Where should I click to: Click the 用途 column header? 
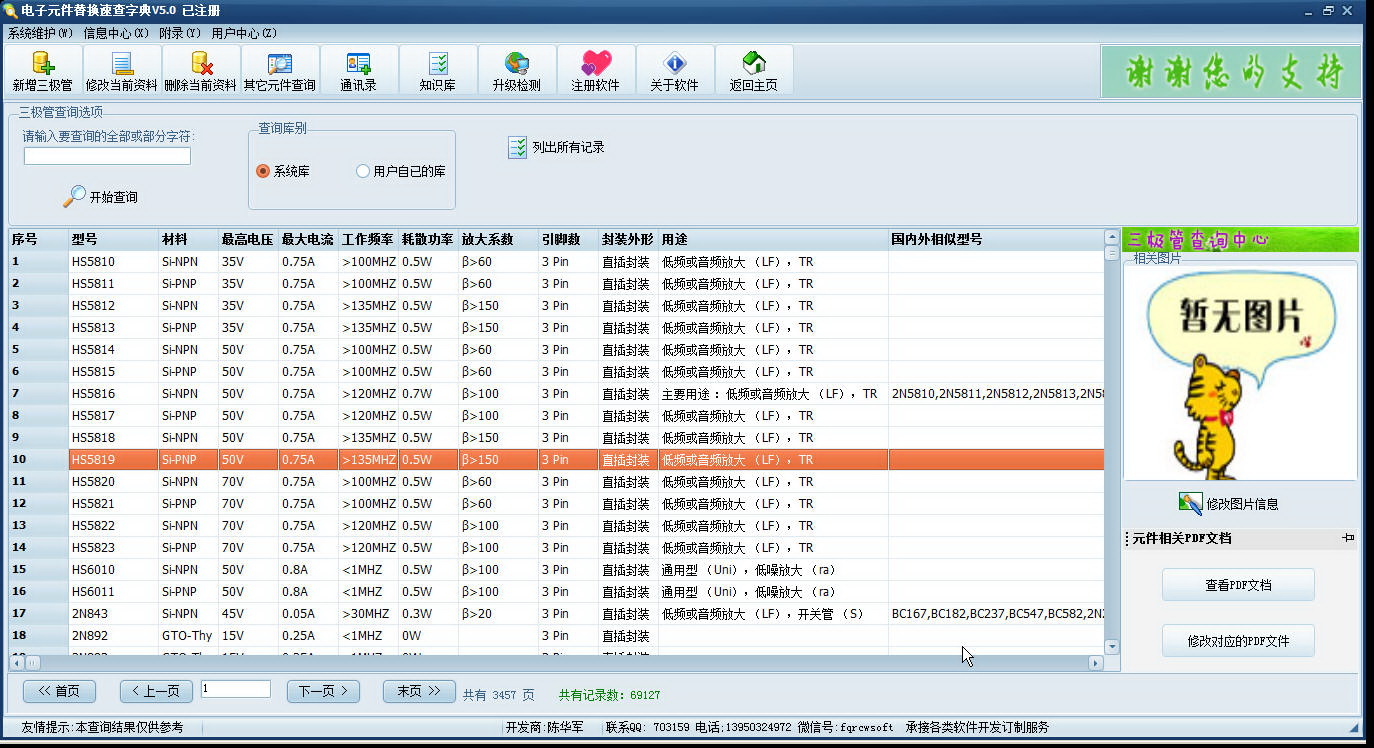click(x=773, y=240)
